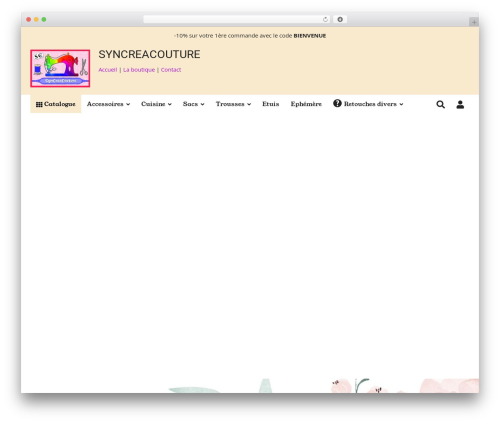Click the SynCreaCouture sewing machine logo

(x=60, y=68)
